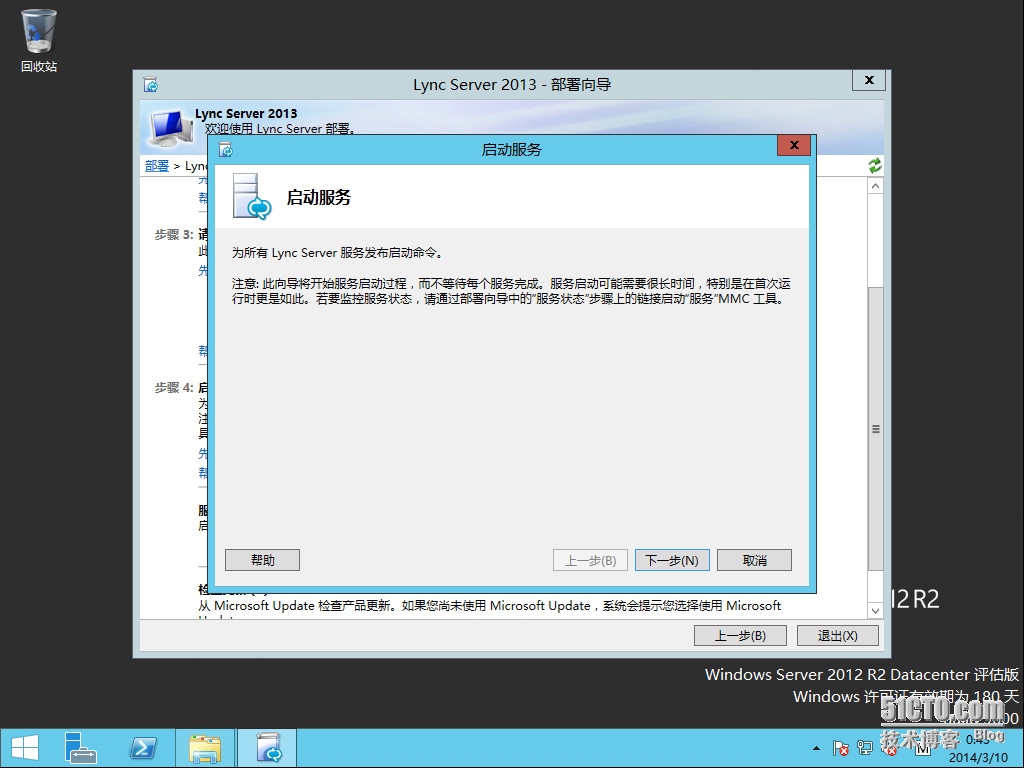Open help via the 帮助 button
Viewport: 1024px width, 768px height.
(263, 560)
